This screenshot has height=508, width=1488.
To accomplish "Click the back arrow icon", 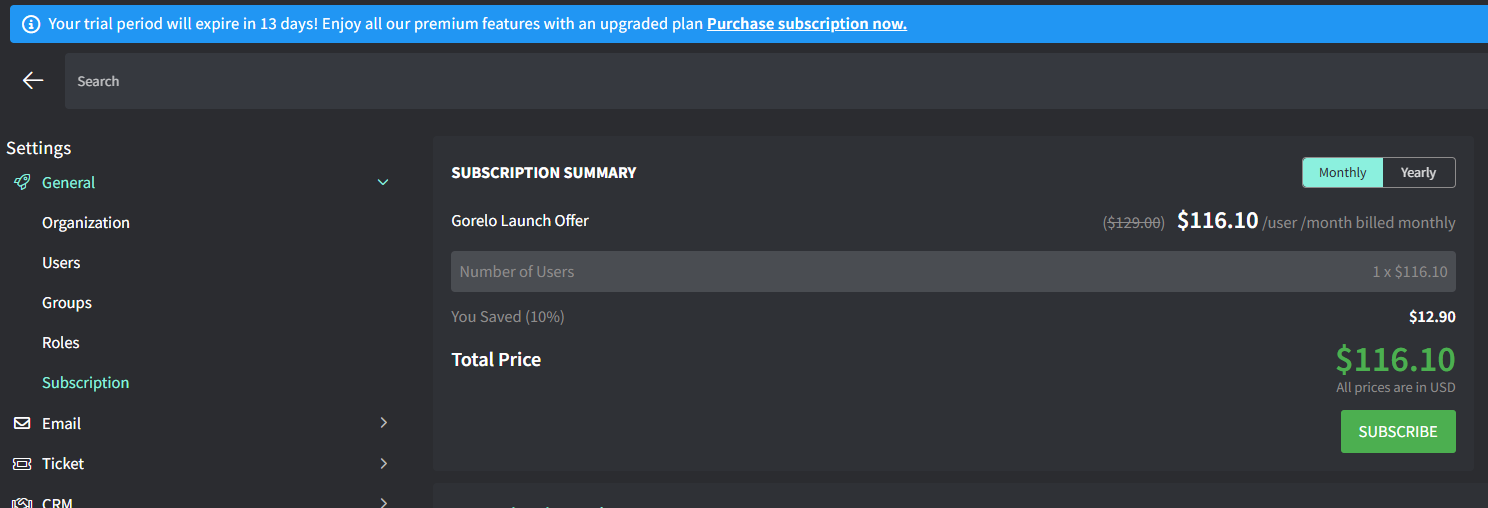I will coord(33,81).
